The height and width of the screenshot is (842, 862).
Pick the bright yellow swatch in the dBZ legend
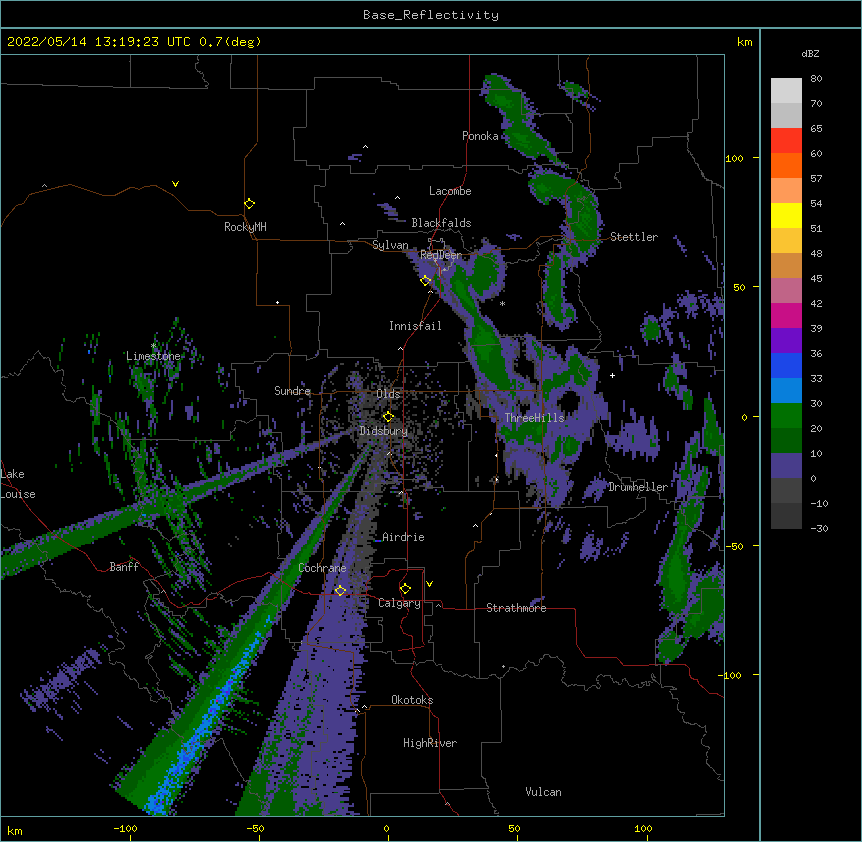[786, 215]
